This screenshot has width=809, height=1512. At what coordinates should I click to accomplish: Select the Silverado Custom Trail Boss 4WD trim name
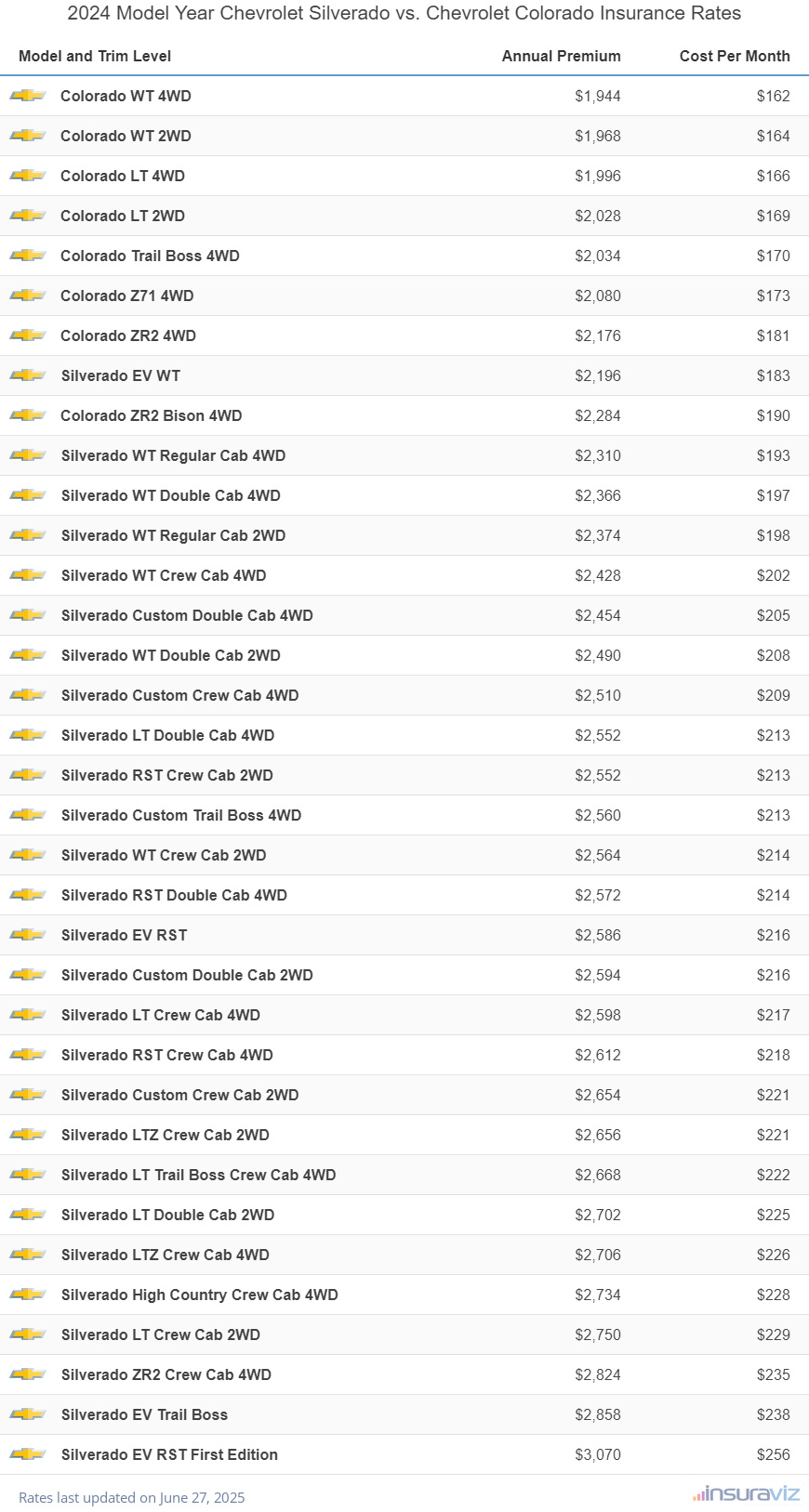tap(181, 815)
